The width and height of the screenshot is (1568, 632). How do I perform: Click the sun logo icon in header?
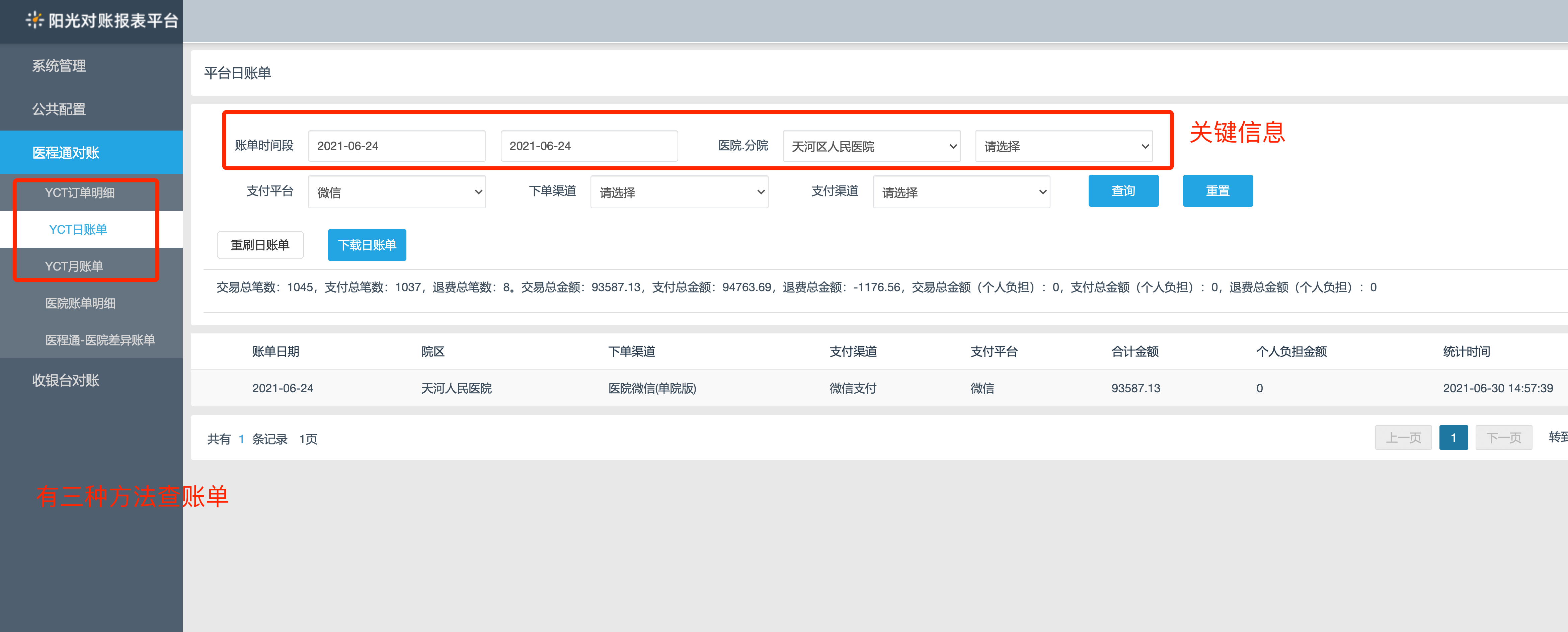35,20
